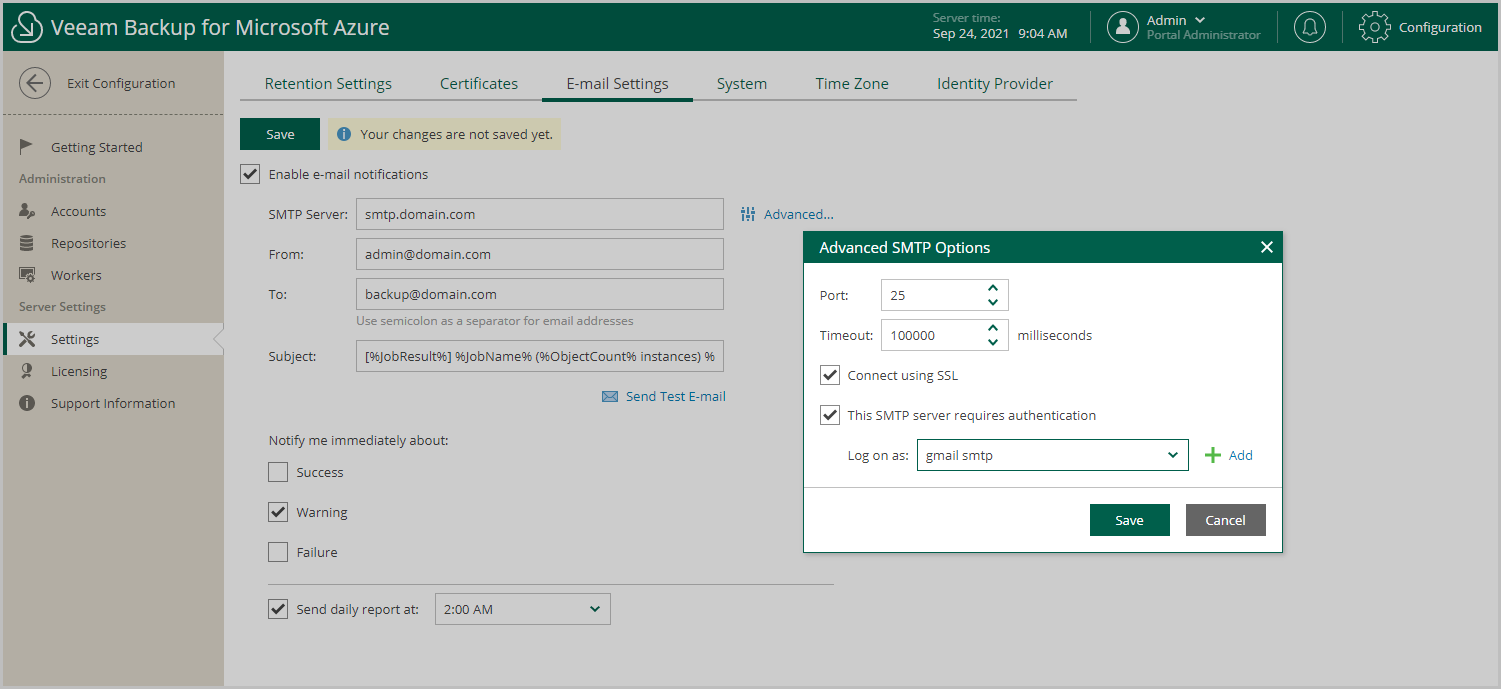1501x689 pixels.
Task: Switch to the Retention Settings tab
Action: click(328, 84)
